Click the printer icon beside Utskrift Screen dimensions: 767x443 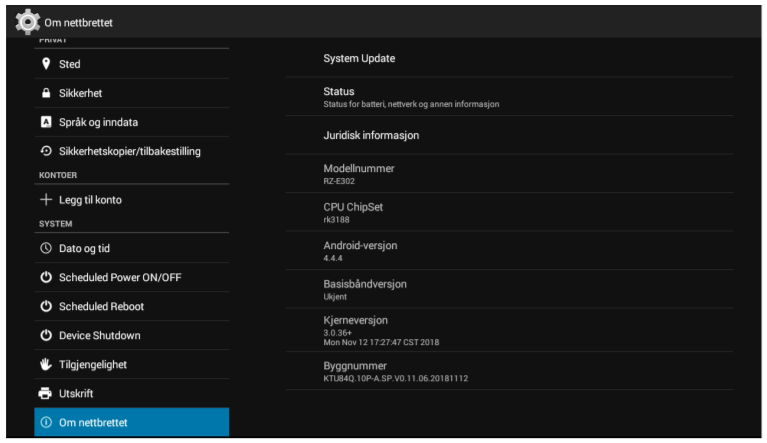click(x=46, y=394)
